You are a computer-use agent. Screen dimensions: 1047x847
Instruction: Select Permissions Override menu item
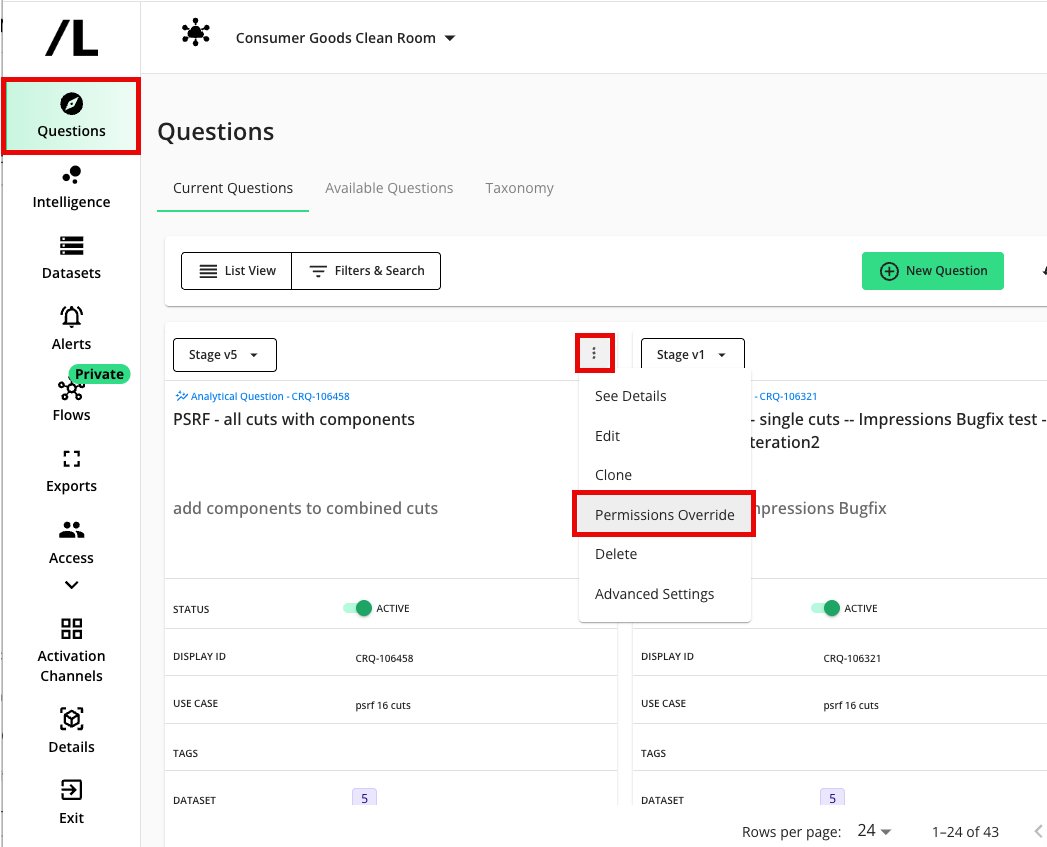(x=664, y=515)
